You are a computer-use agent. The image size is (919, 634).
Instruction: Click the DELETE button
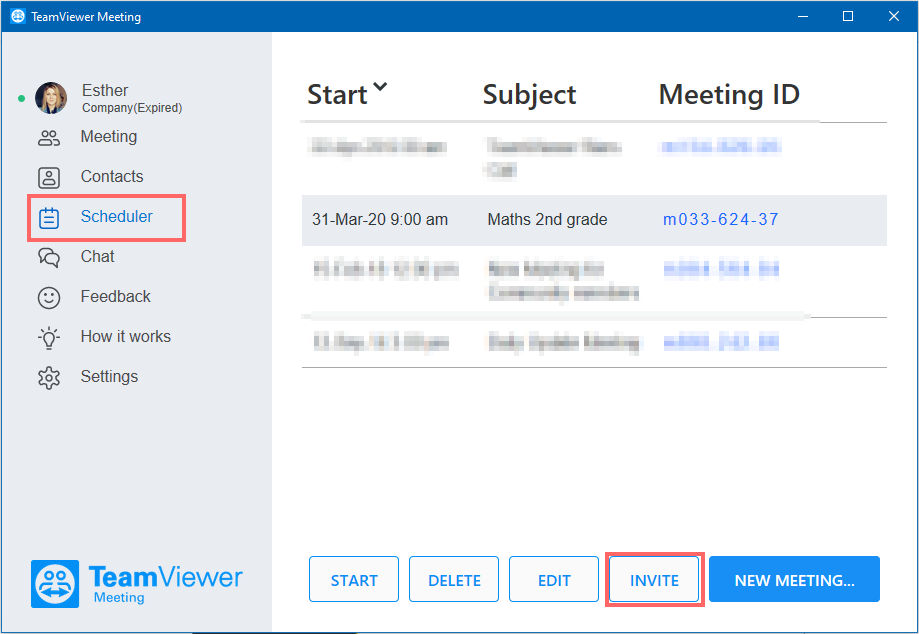(x=454, y=580)
